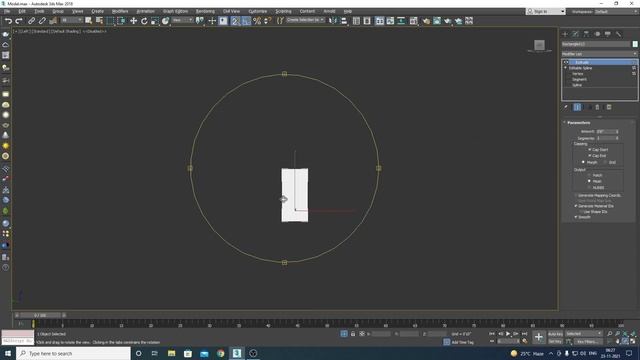The image size is (640, 360).
Task: Click the Unlink Selection icon
Action: (x=42, y=21)
